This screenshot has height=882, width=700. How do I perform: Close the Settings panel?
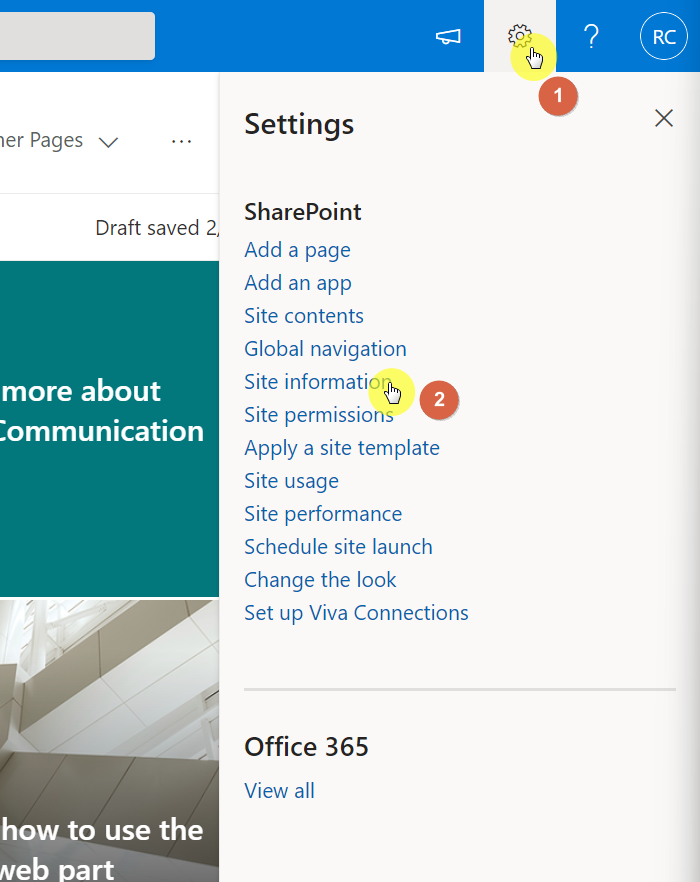tap(664, 118)
